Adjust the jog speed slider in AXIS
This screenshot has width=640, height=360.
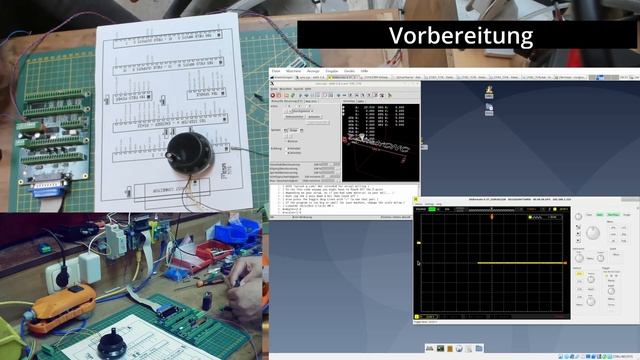pos(331,177)
